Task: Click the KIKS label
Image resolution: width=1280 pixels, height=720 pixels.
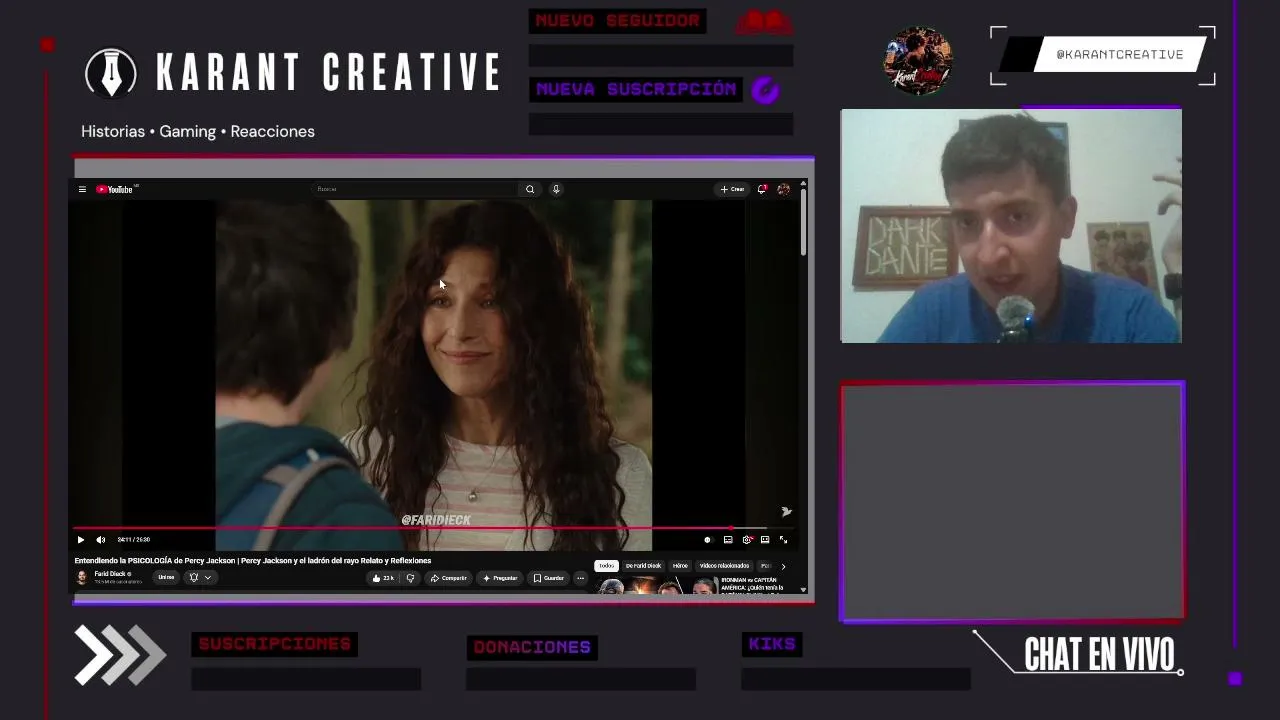Action: (772, 645)
